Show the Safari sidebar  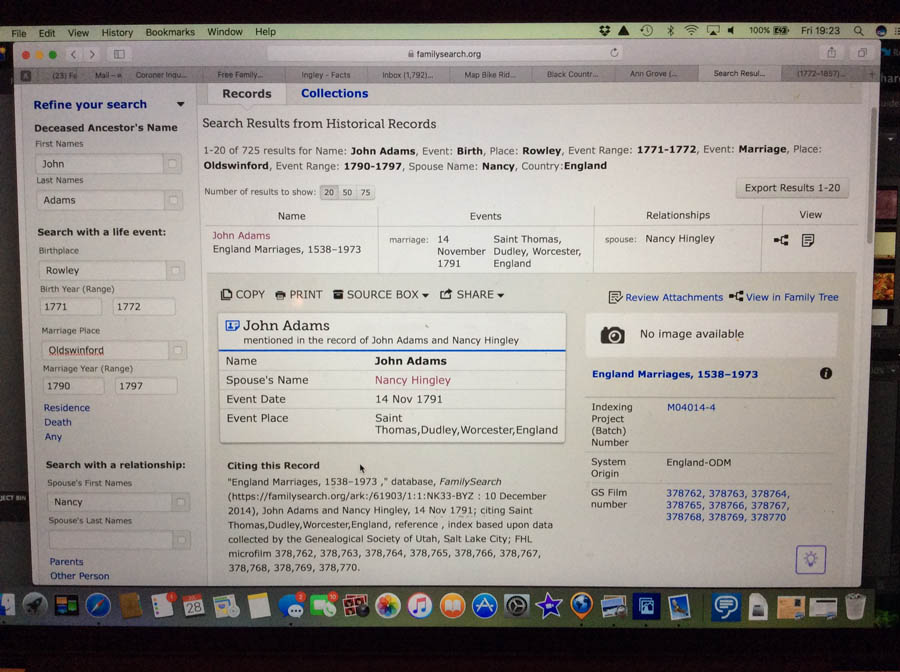119,55
